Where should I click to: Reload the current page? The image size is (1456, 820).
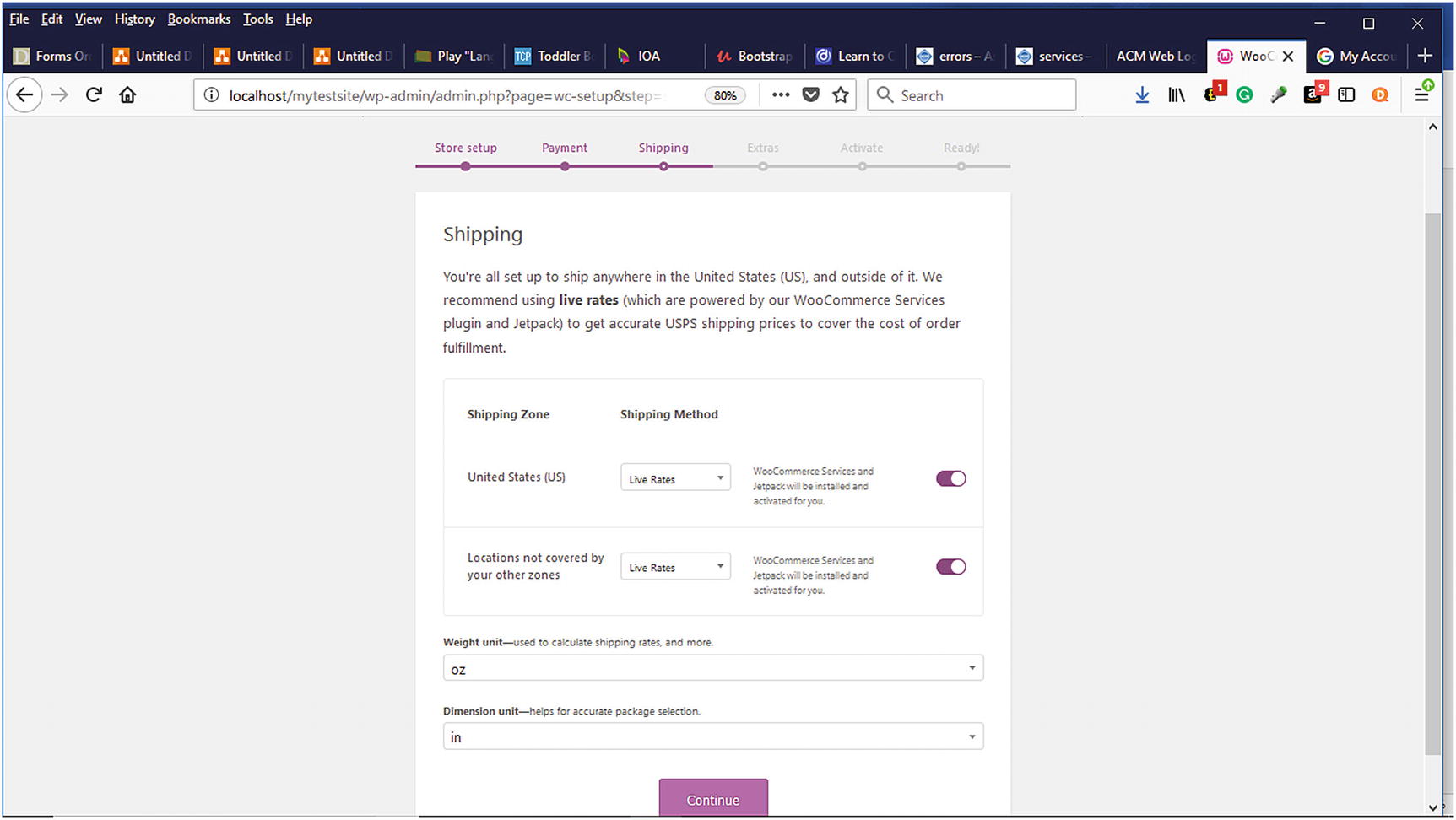[x=94, y=95]
